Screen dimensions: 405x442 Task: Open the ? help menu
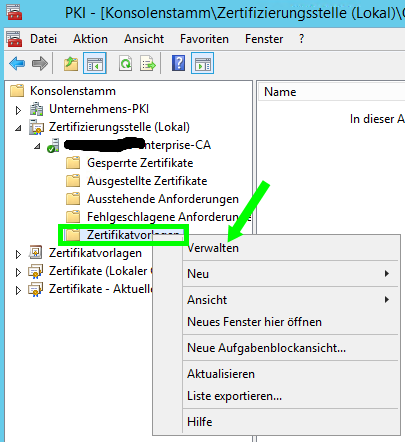pyautogui.click(x=301, y=39)
